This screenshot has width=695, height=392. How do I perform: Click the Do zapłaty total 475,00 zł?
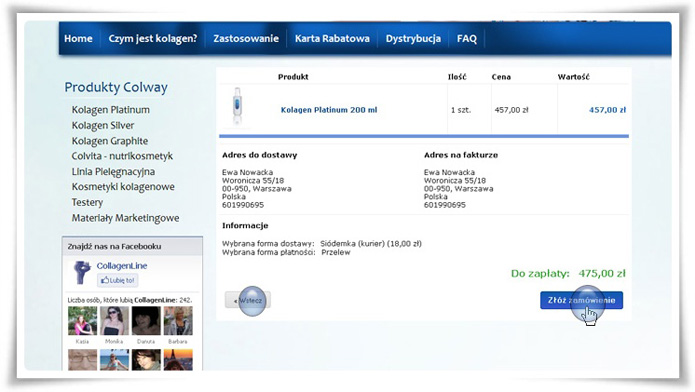568,274
